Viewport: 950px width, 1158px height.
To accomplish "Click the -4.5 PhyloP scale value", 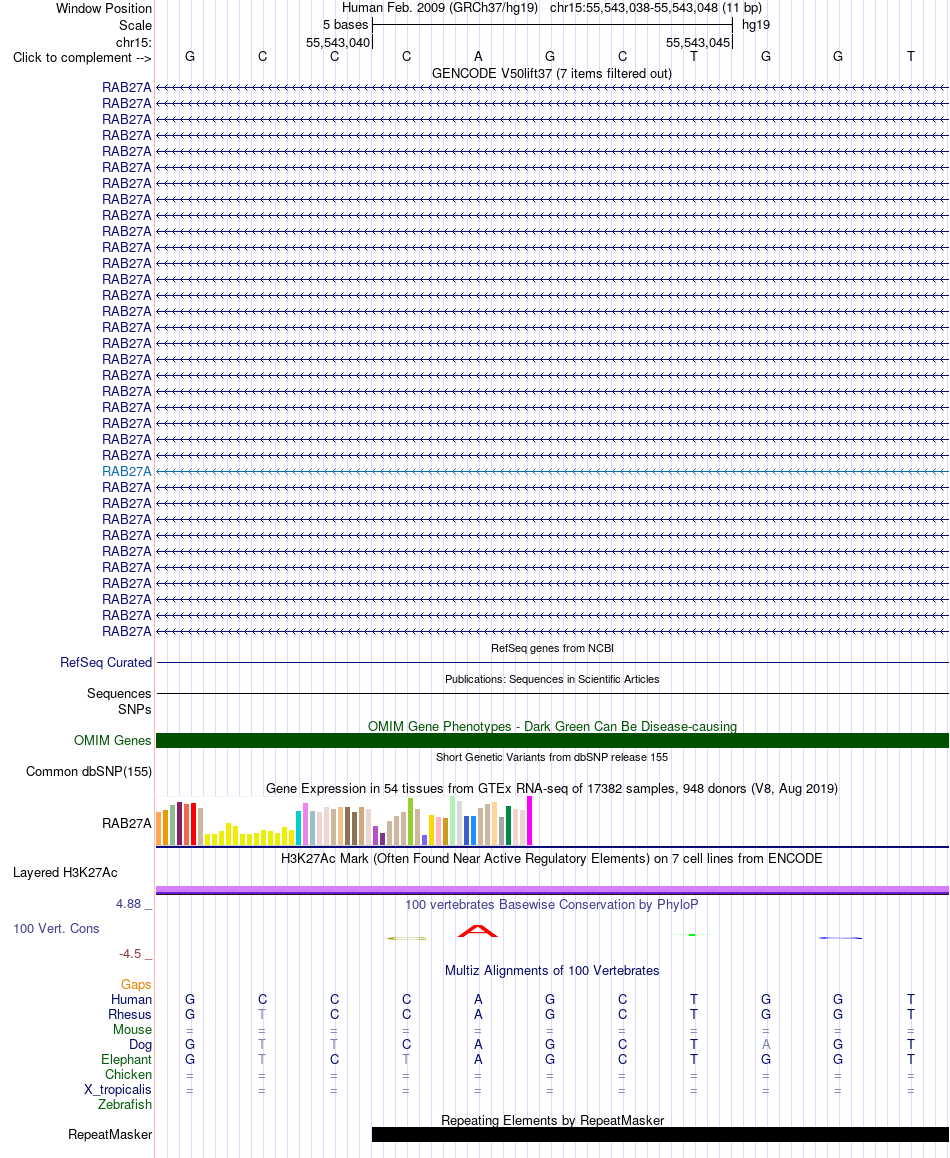I will pyautogui.click(x=130, y=953).
